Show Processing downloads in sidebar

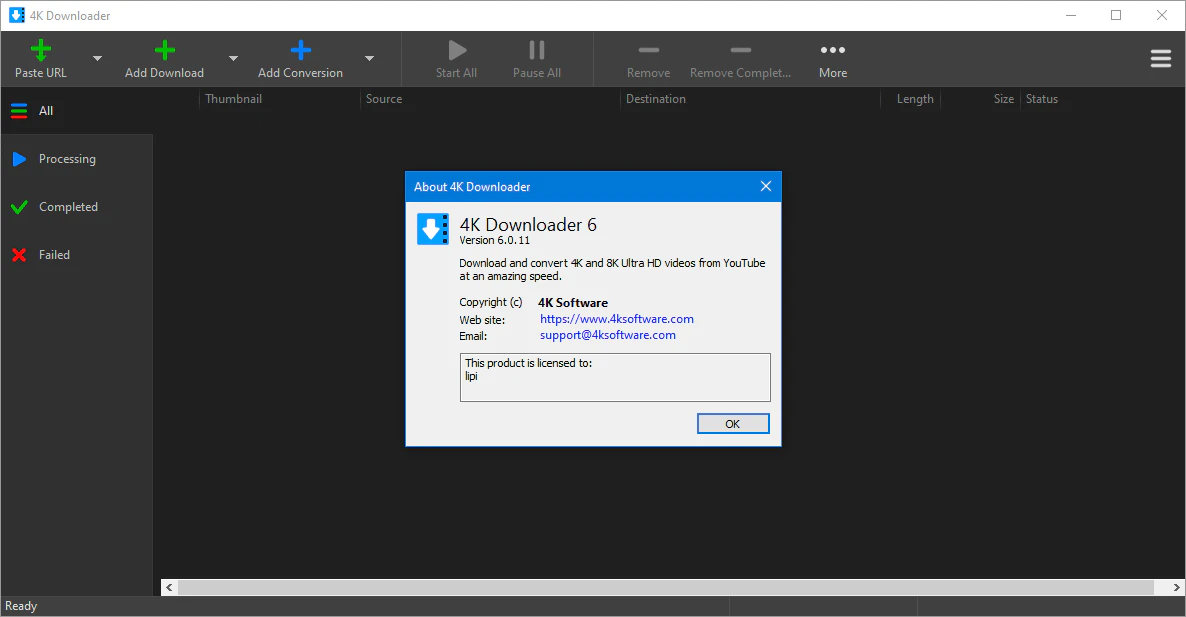[67, 159]
